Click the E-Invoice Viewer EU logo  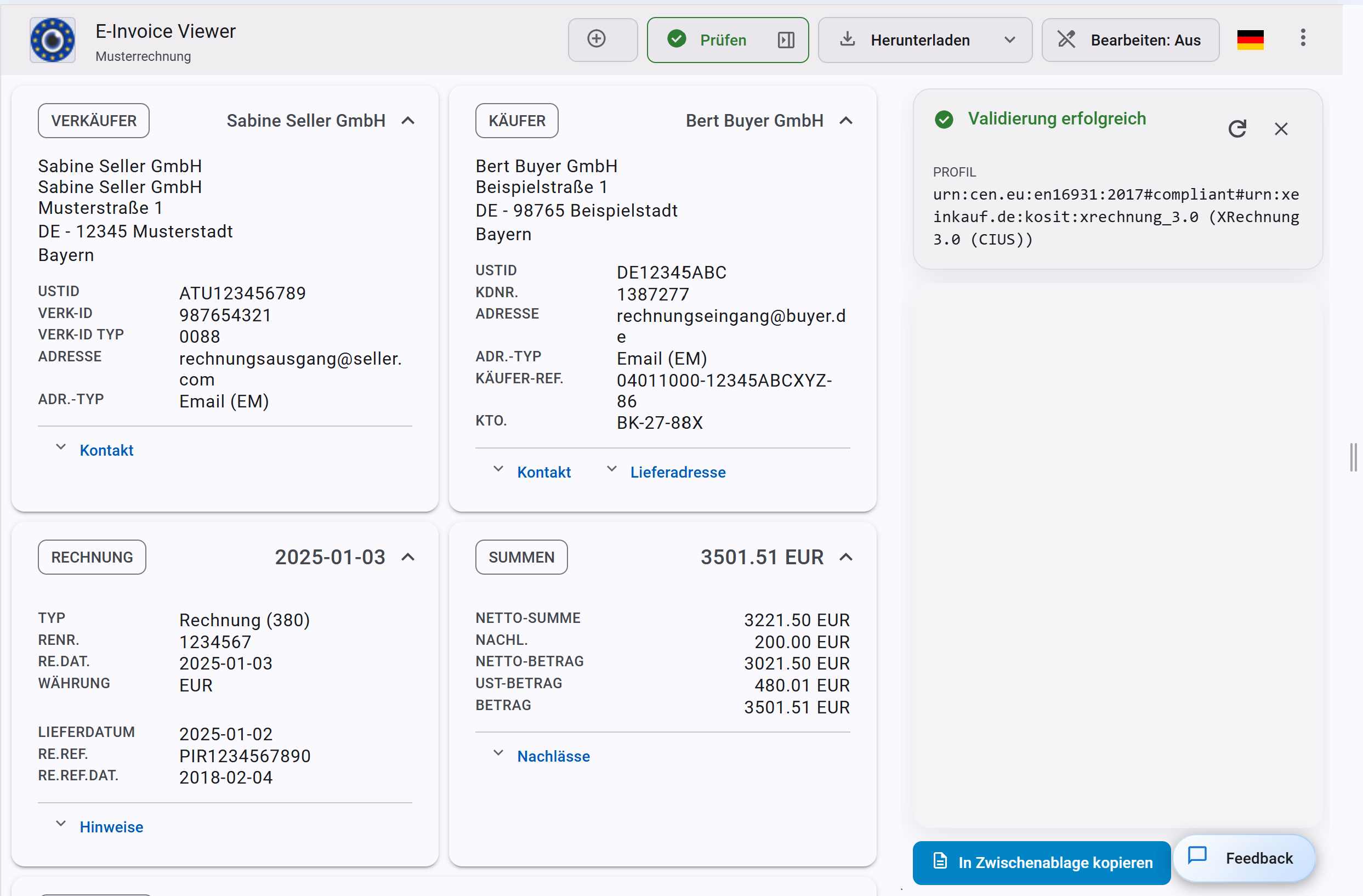click(52, 40)
